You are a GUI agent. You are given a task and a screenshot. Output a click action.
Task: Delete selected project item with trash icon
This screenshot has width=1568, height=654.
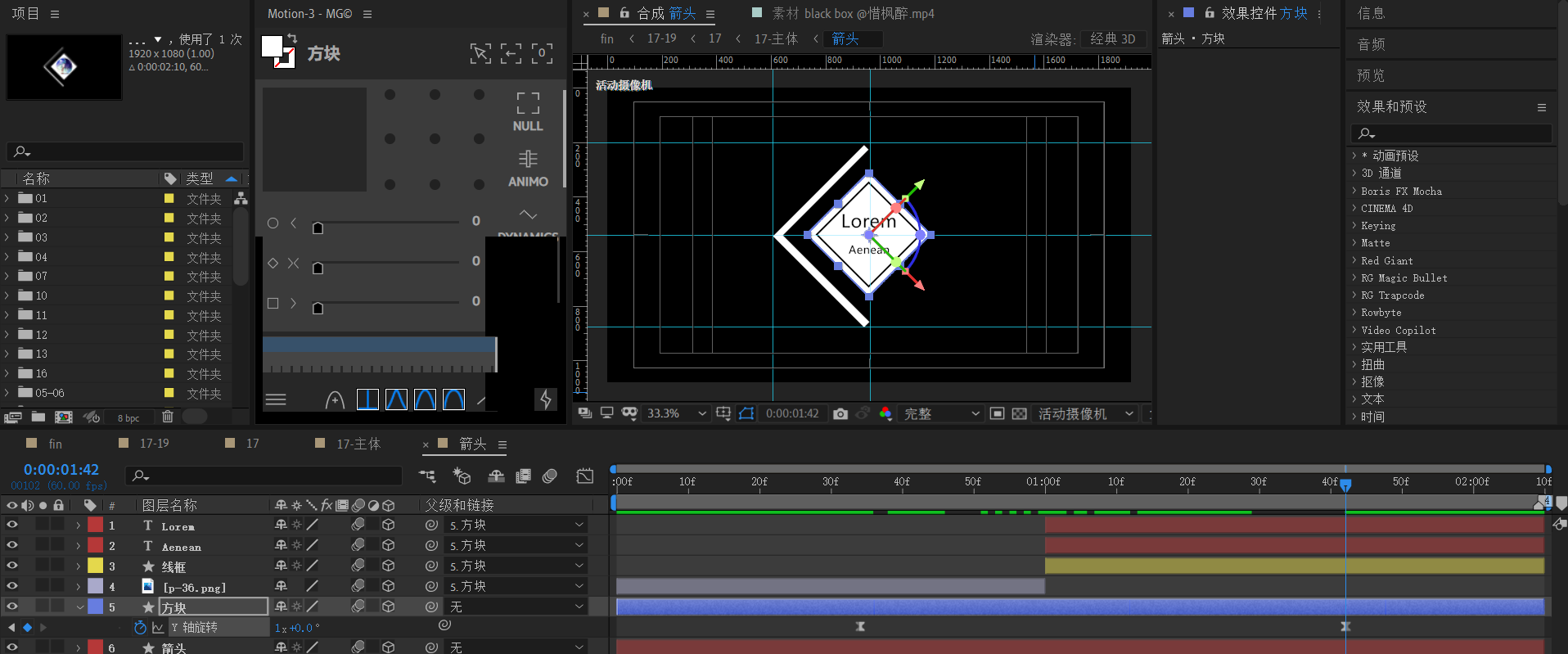(168, 417)
